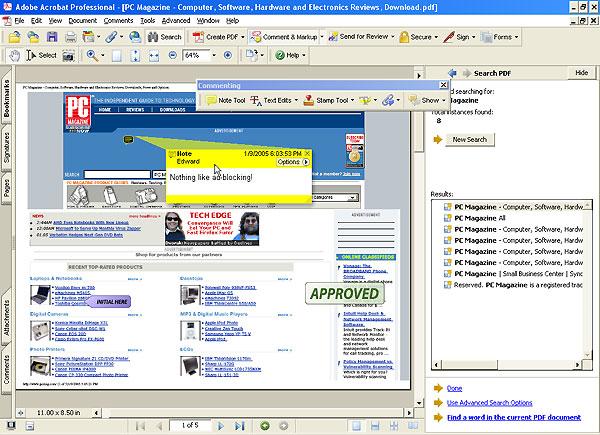Click the zoom percentage field showing 64%

(197, 55)
